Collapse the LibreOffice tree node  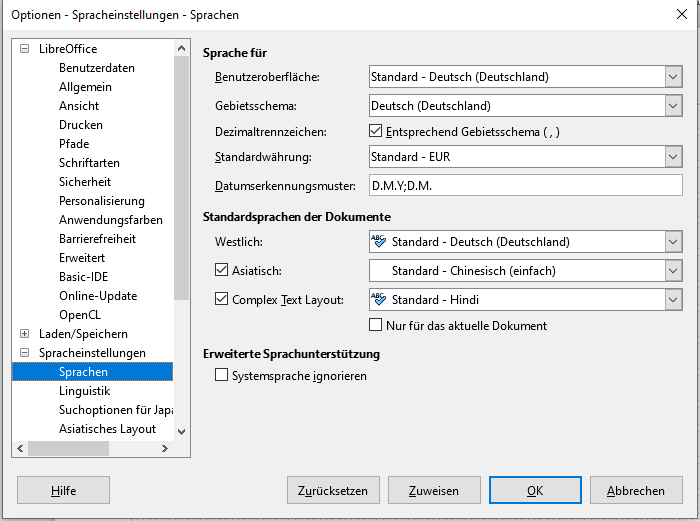[25, 48]
